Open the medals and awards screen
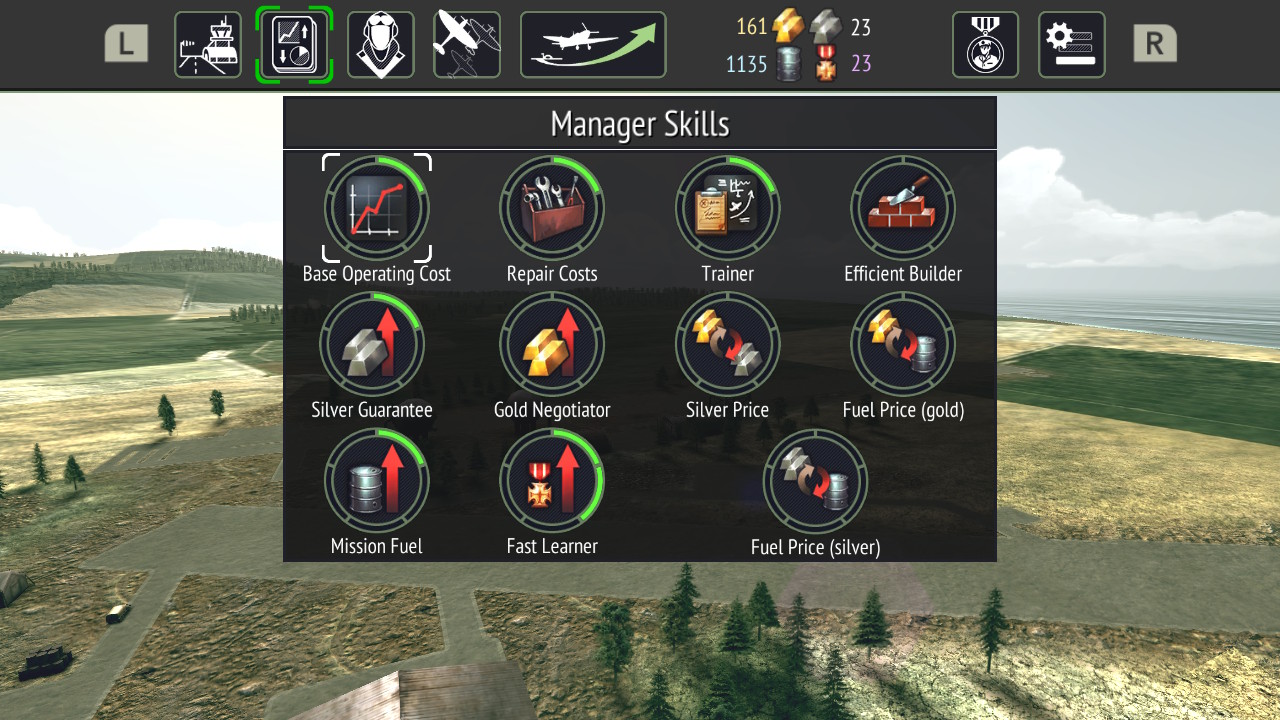The image size is (1280, 720). [x=985, y=45]
